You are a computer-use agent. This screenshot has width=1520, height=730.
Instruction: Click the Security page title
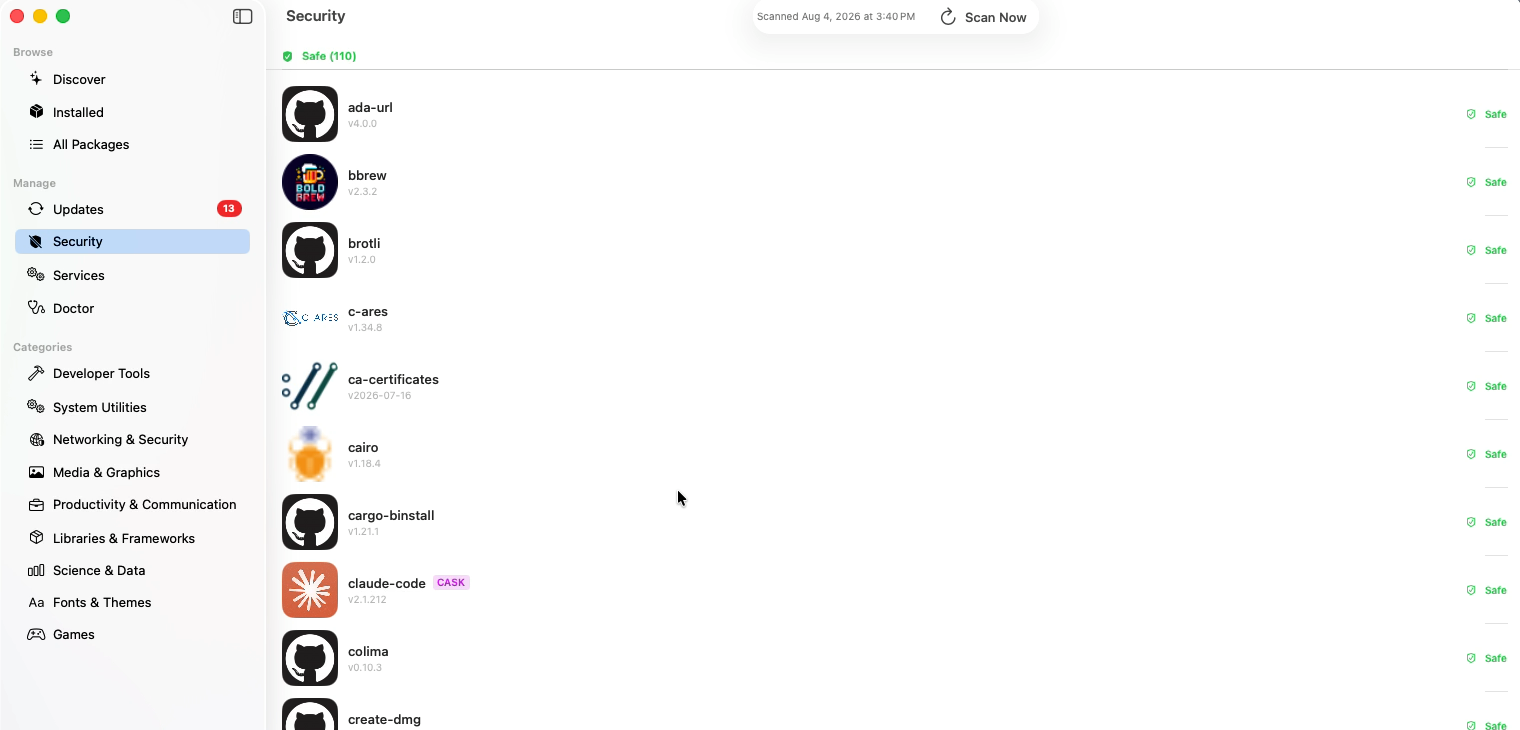click(316, 16)
